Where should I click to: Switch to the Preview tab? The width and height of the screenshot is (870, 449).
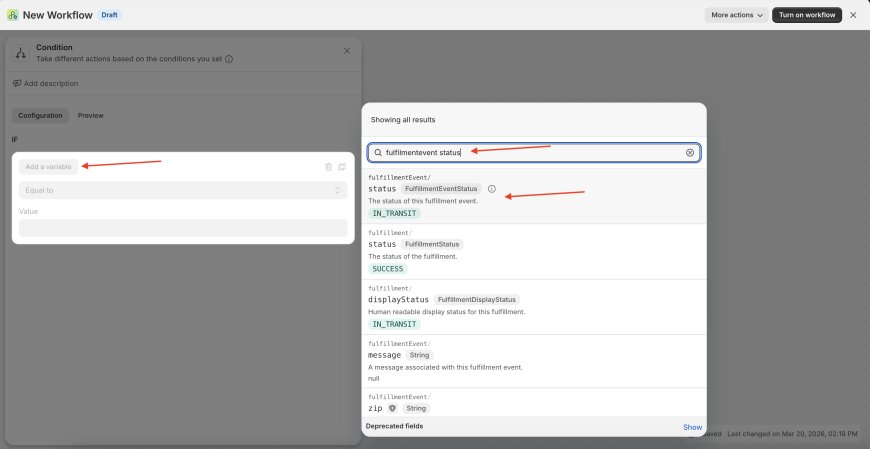(x=90, y=116)
